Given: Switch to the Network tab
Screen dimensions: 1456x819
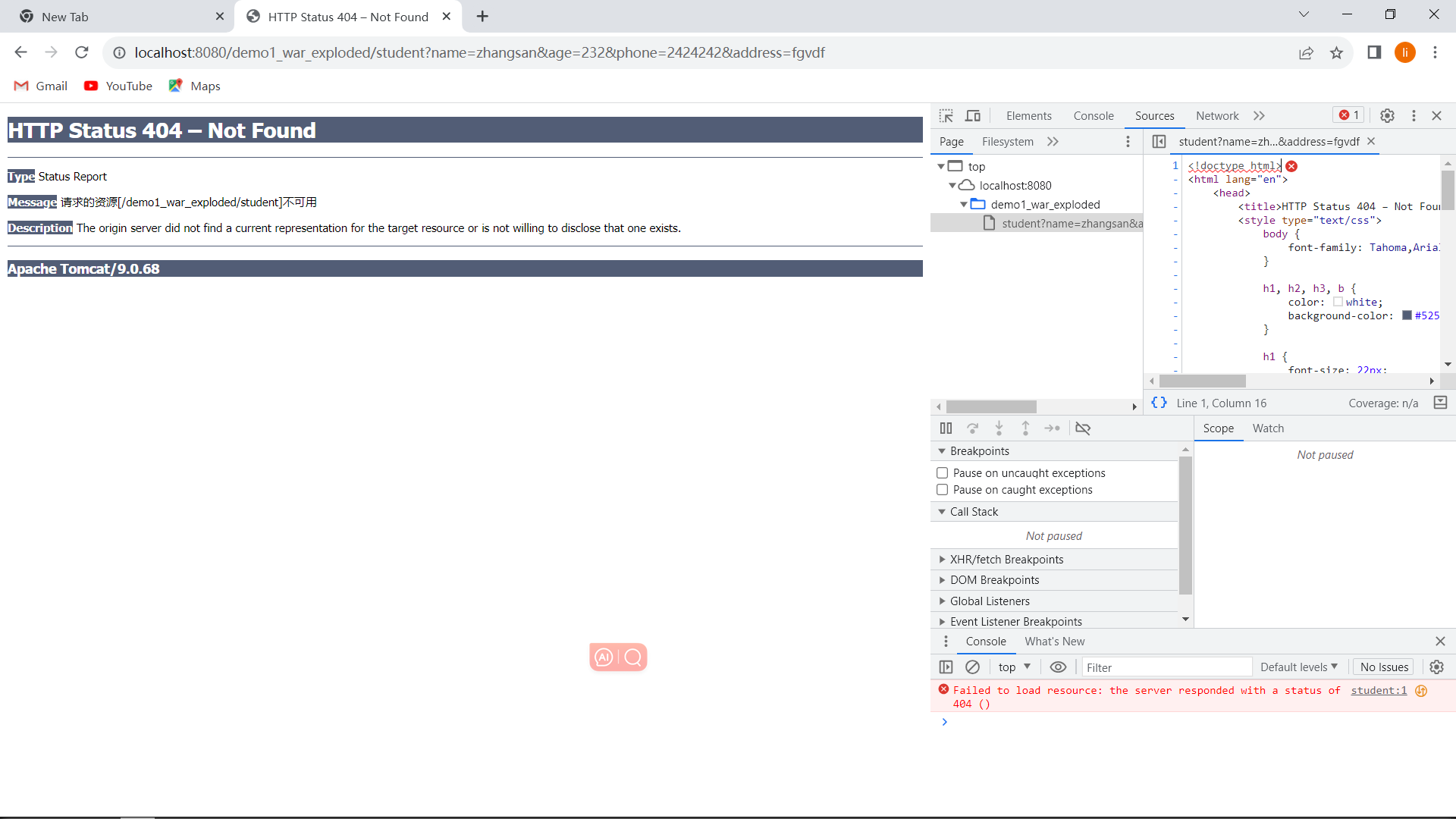Looking at the screenshot, I should [1217, 116].
